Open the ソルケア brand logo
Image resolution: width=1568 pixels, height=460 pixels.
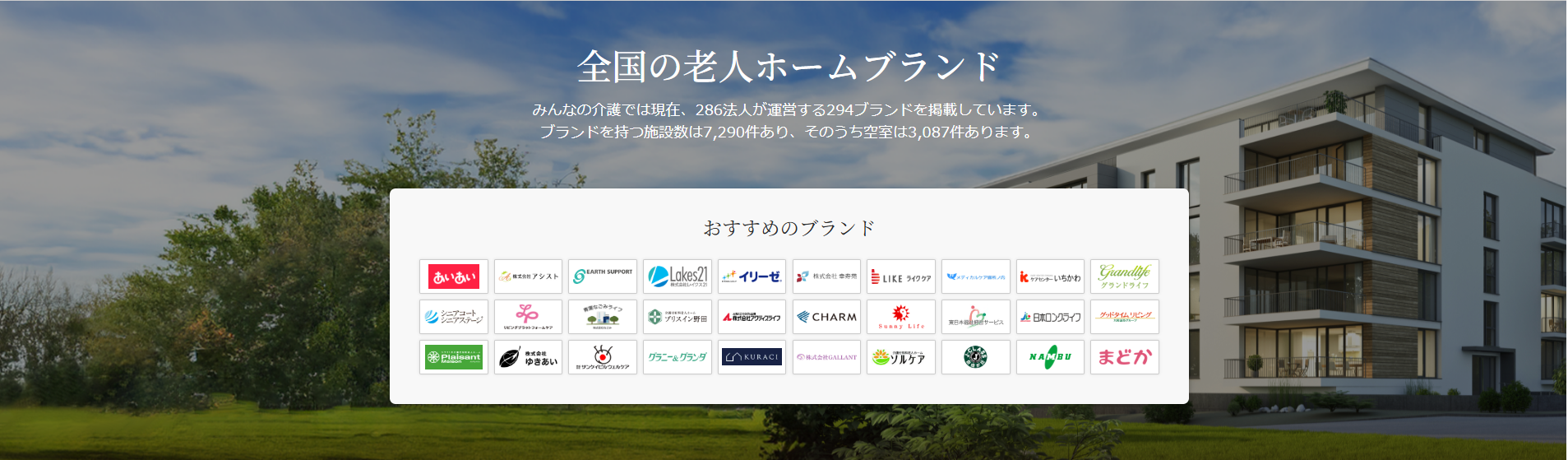pyautogui.click(x=901, y=357)
